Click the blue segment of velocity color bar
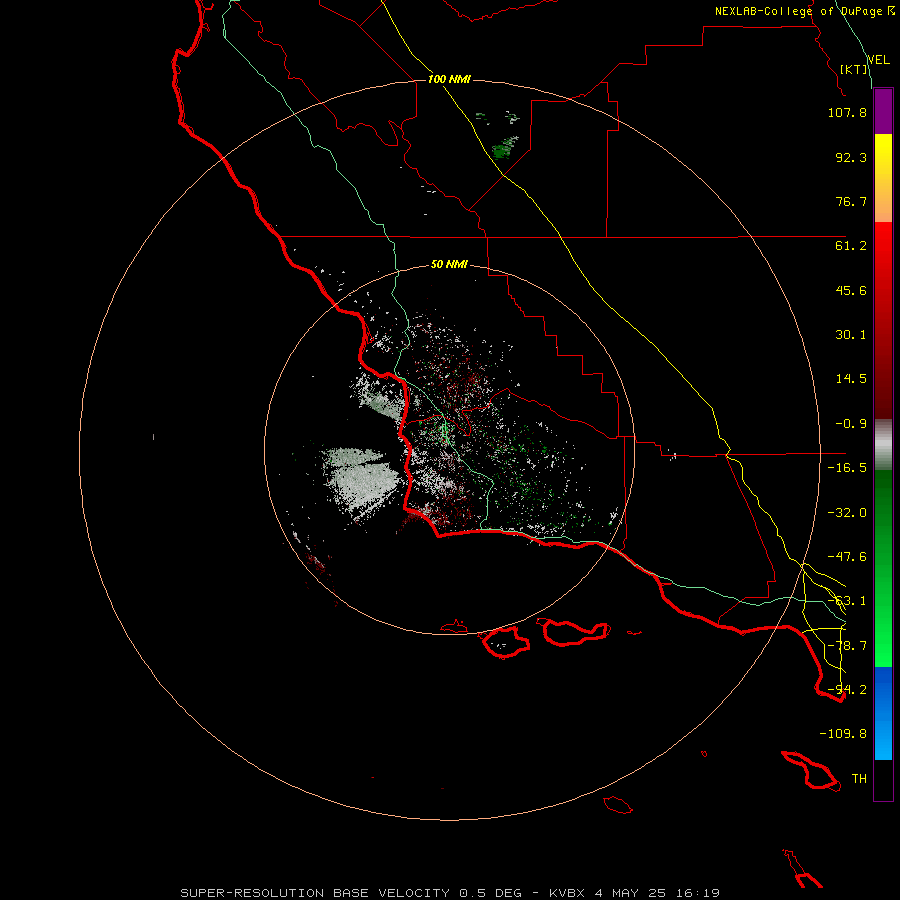The height and width of the screenshot is (900, 900). click(883, 713)
